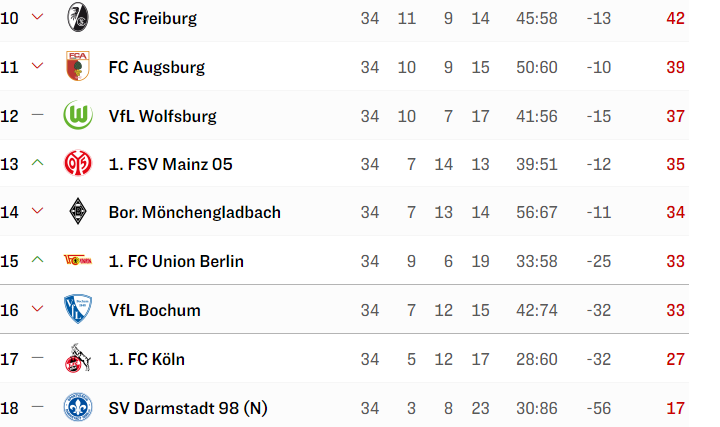Viewport: 720px width, 427px height.
Task: Click the 1. FC Union Berlin name
Action: [176, 261]
